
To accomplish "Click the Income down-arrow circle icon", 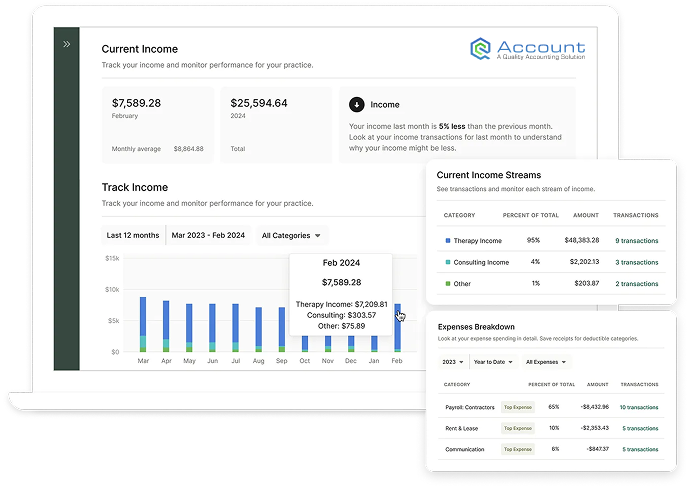I will tap(357, 104).
